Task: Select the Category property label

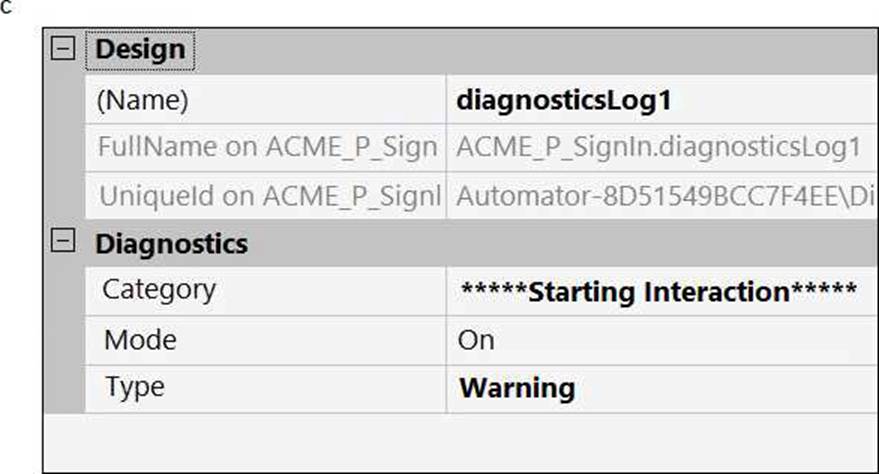Action: pos(159,290)
